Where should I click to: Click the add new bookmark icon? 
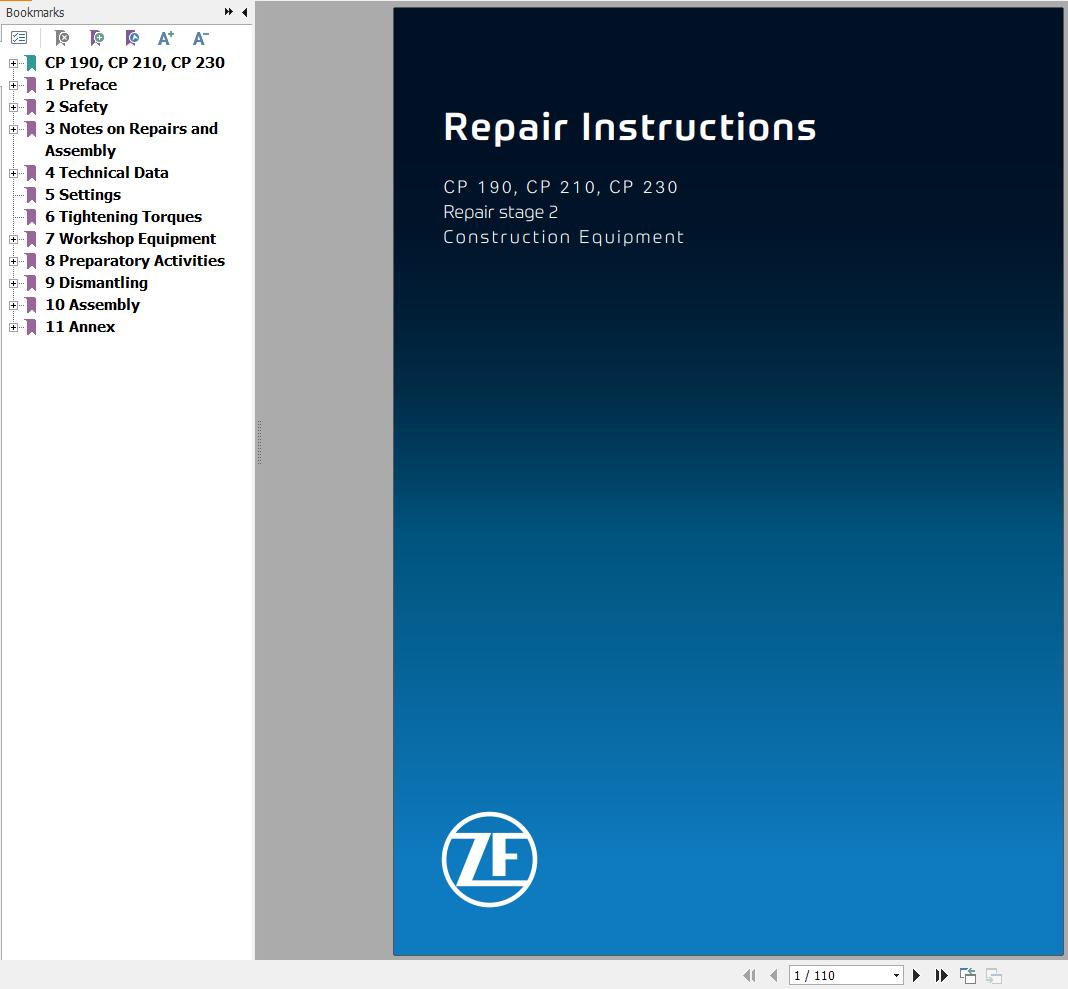click(97, 38)
